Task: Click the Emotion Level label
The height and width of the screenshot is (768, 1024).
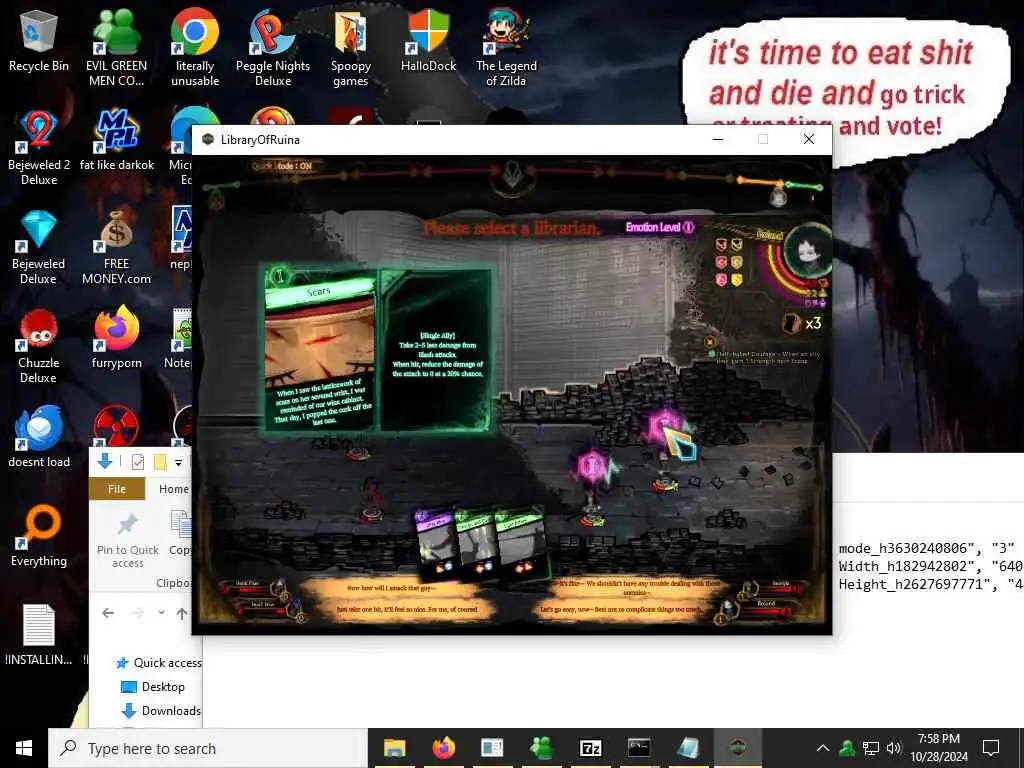Action: pos(660,227)
